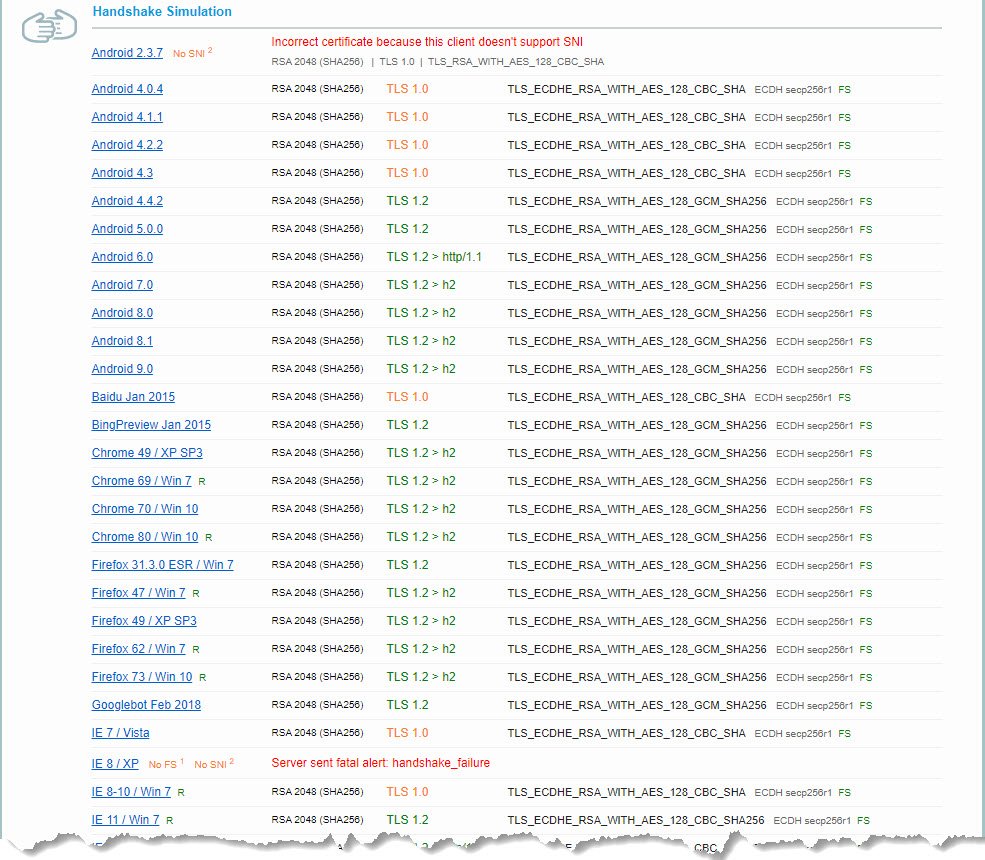Click 'RSA 2048 (SHA256)' in the Android 9.0 row
Screen dimensions: 985x860
317,369
